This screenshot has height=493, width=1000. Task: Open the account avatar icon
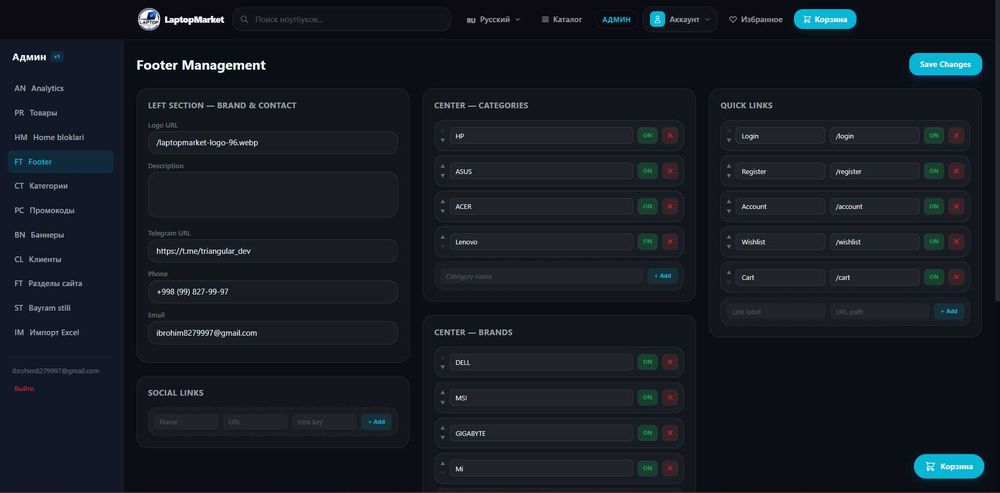(657, 19)
